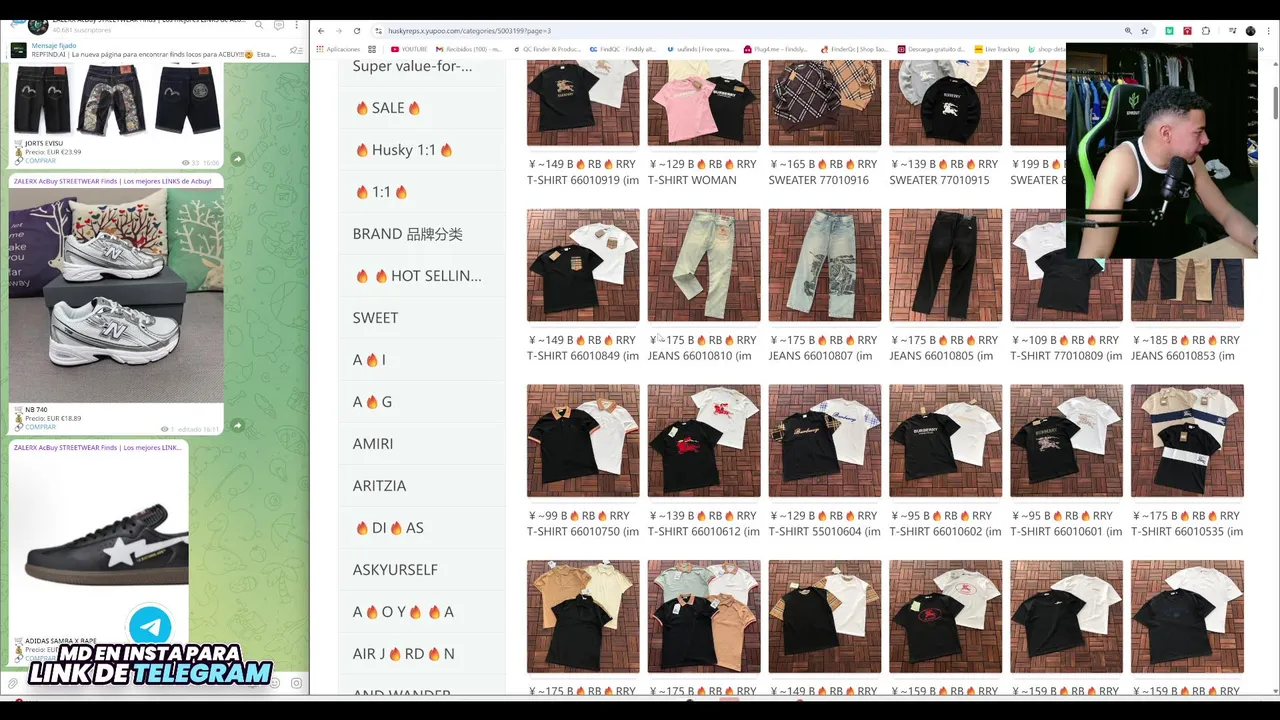
Task: Click COMPRAR under JORTS EVISU
Action: click(x=40, y=160)
